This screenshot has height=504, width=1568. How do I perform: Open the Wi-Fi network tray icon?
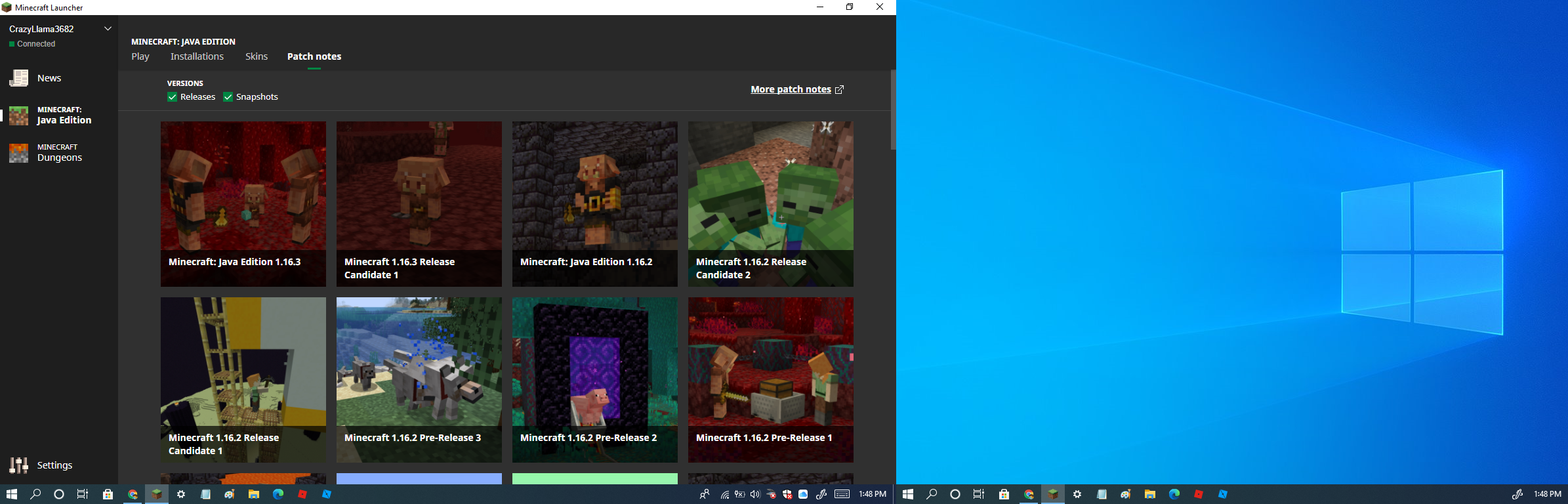(x=724, y=494)
